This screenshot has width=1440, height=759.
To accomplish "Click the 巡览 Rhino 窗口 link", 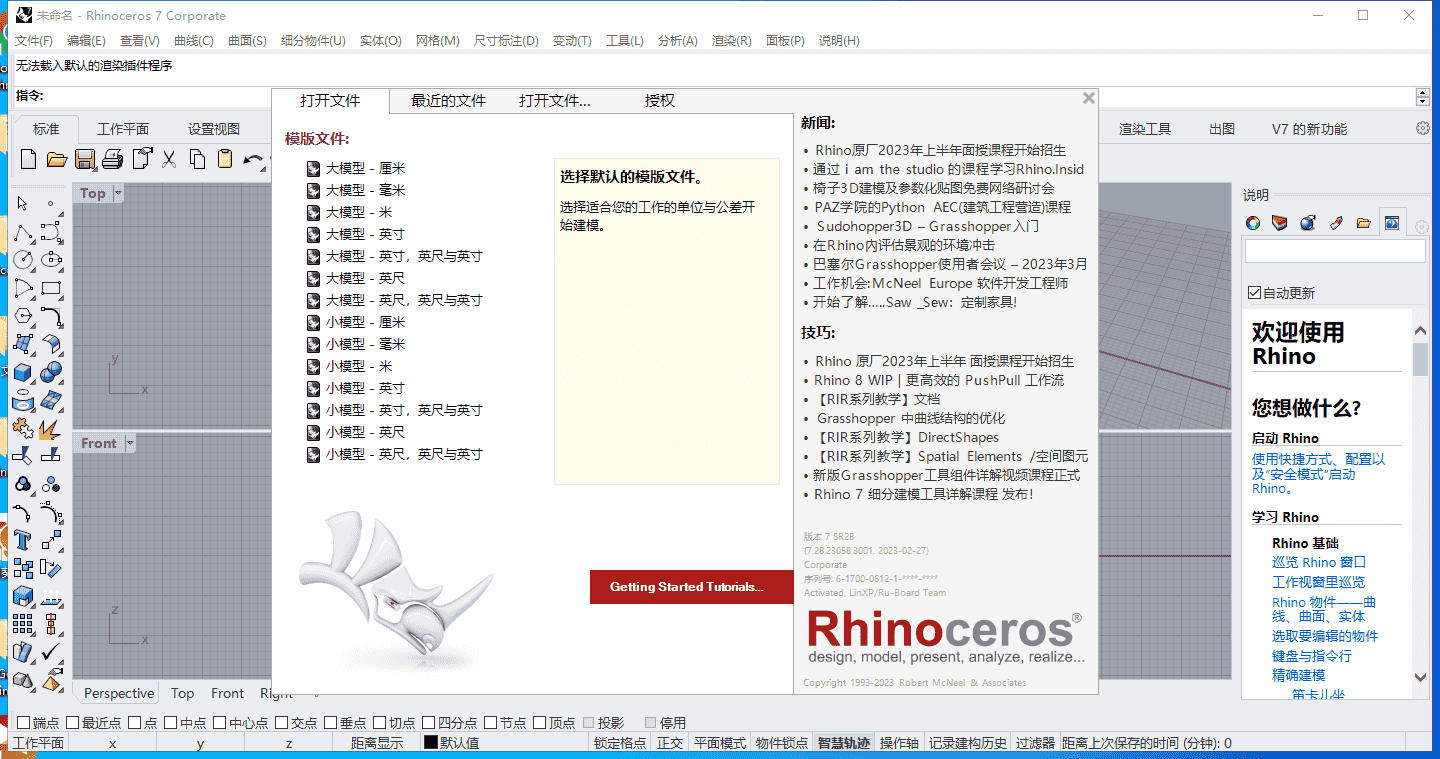I will pos(1319,562).
